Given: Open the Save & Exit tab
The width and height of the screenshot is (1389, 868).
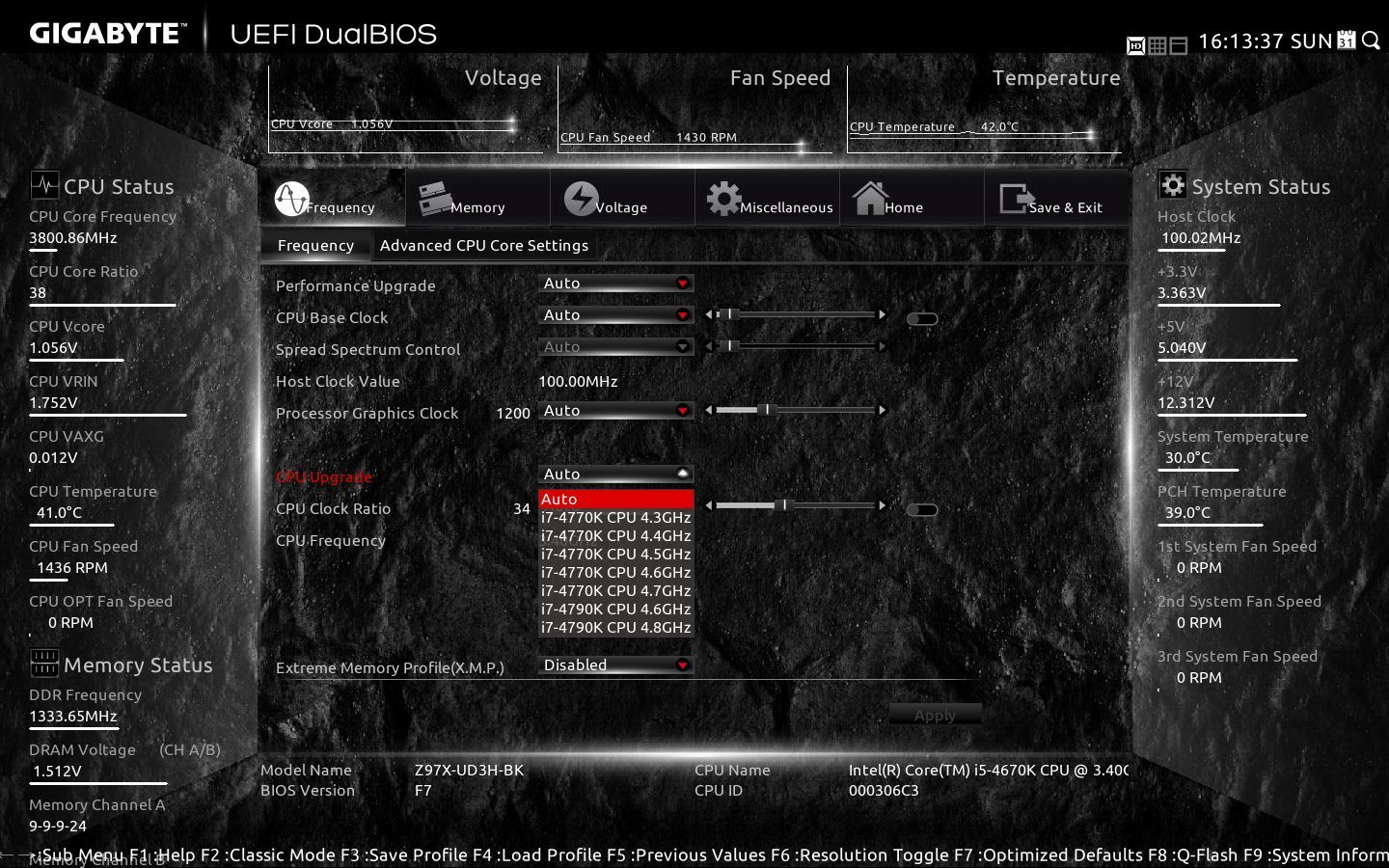Looking at the screenshot, I should 1056,199.
